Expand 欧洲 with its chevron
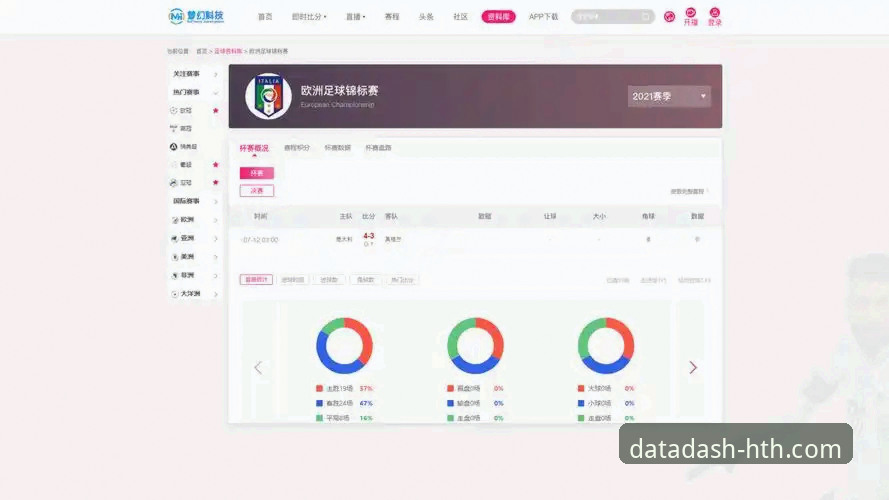 (x=215, y=220)
